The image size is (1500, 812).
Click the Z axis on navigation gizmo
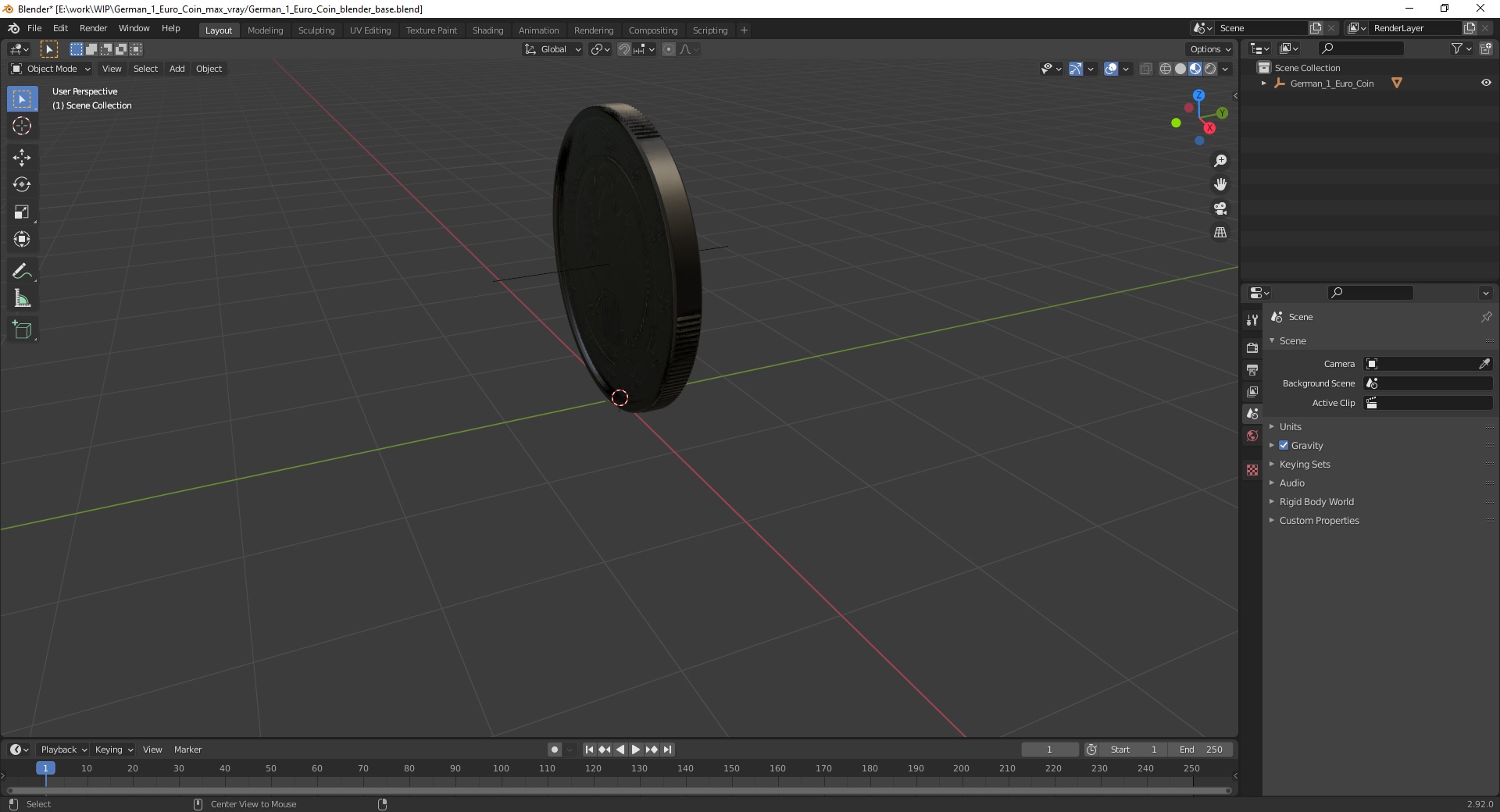click(x=1198, y=95)
